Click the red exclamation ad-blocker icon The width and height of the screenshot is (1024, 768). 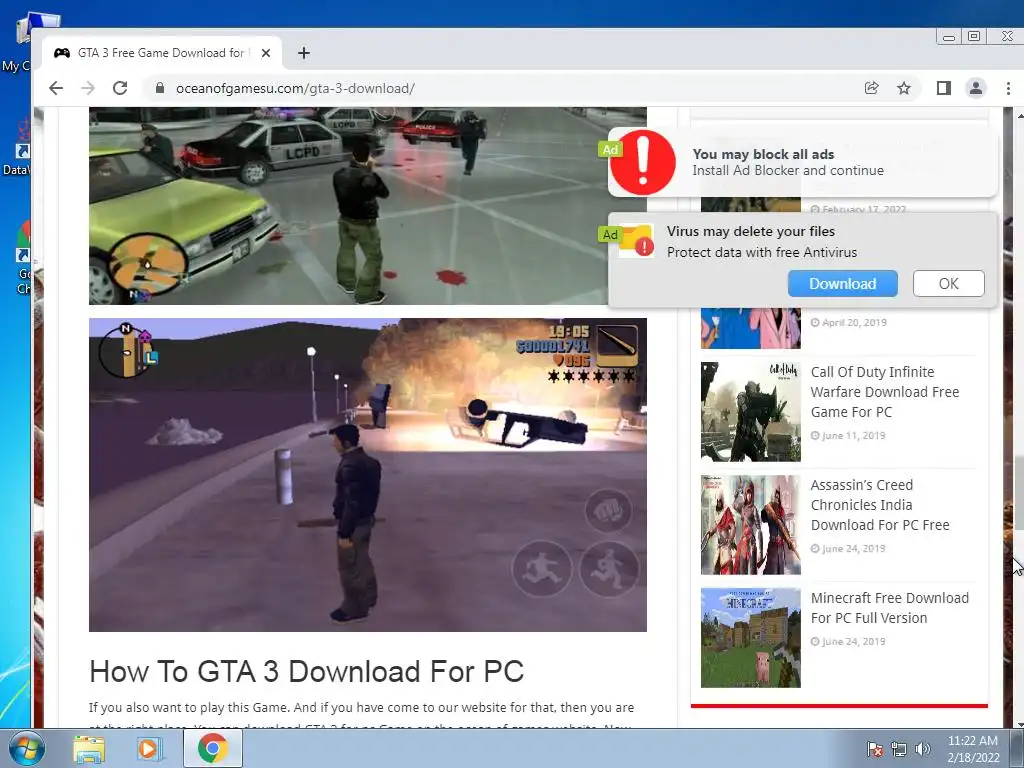643,162
